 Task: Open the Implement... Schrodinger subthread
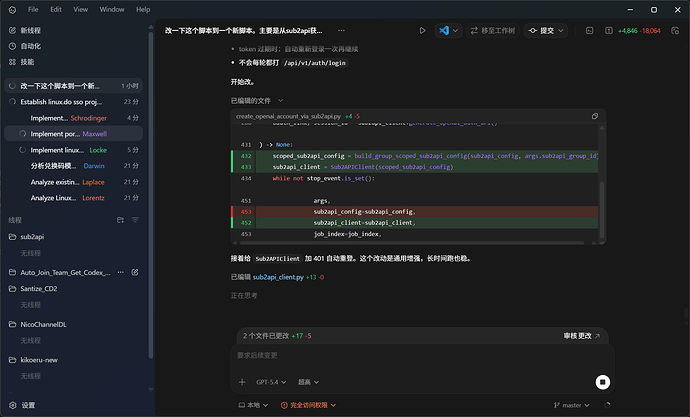(x=73, y=118)
